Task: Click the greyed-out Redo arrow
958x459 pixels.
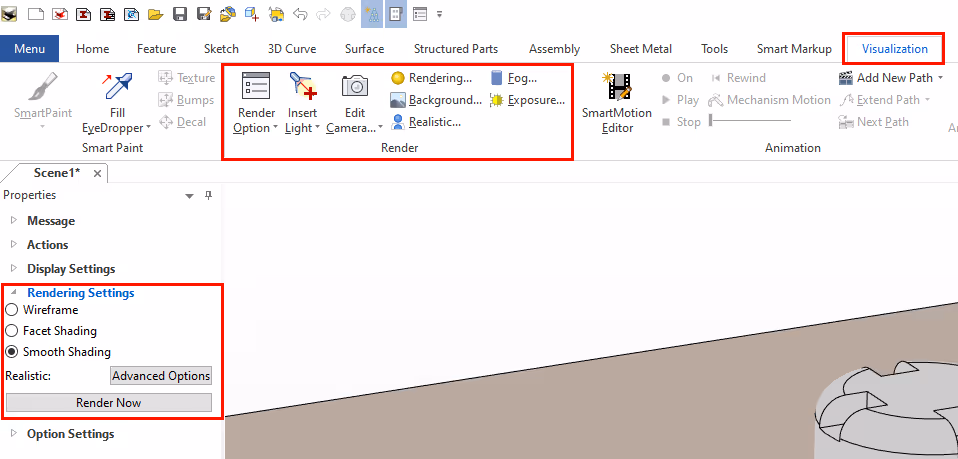Action: [x=324, y=13]
